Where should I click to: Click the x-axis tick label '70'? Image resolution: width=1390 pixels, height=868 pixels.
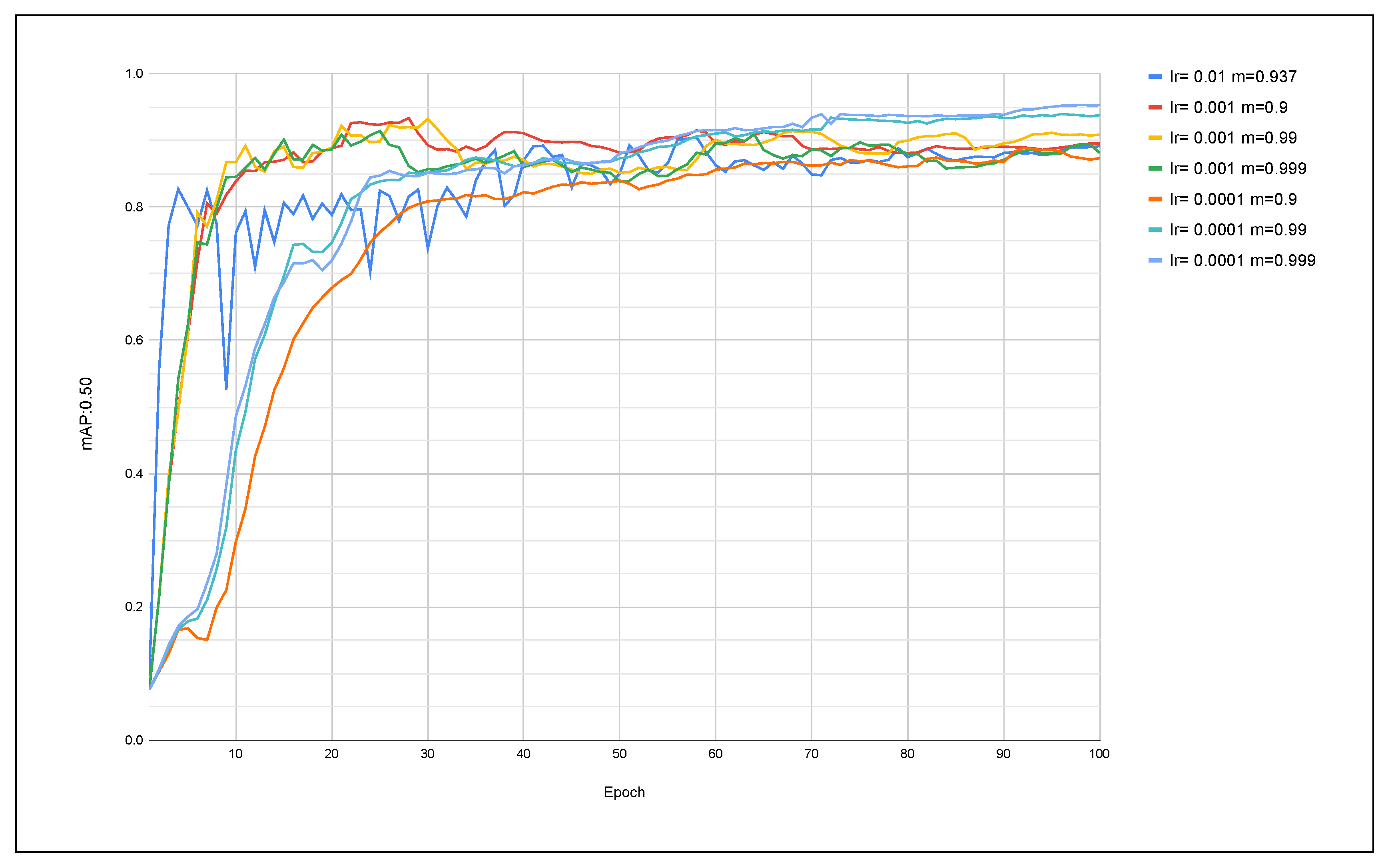click(811, 754)
